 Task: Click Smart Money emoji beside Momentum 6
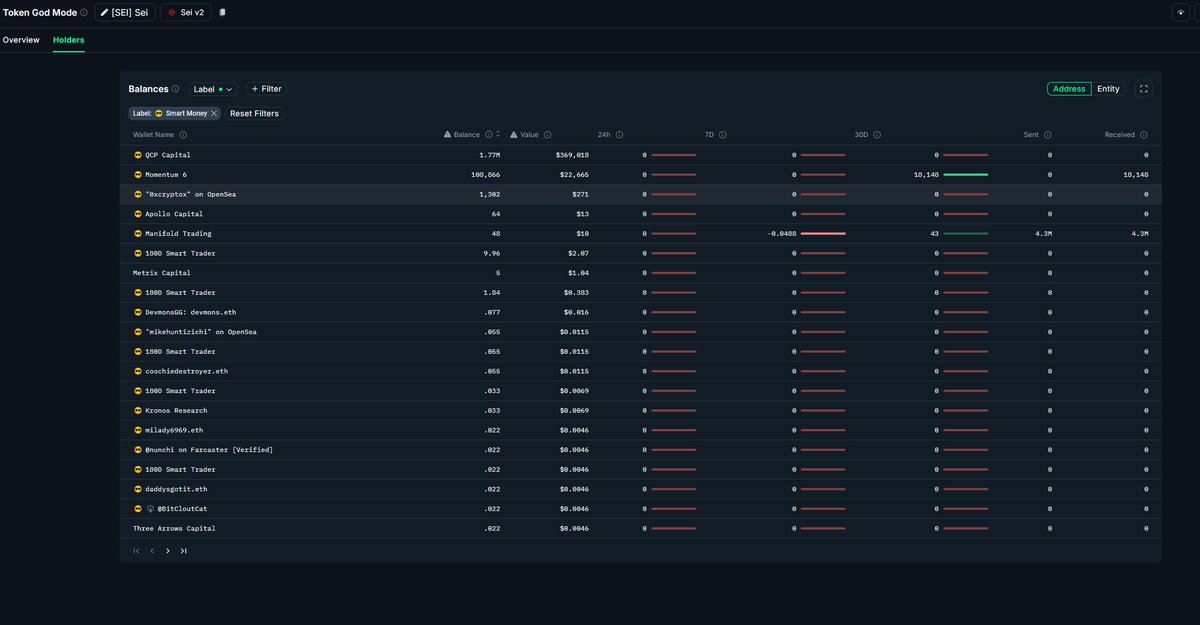(x=138, y=175)
